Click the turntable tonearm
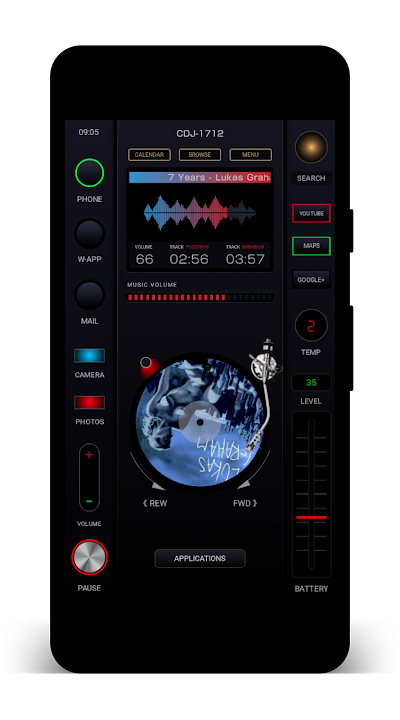This screenshot has height=720, width=400. 263,395
